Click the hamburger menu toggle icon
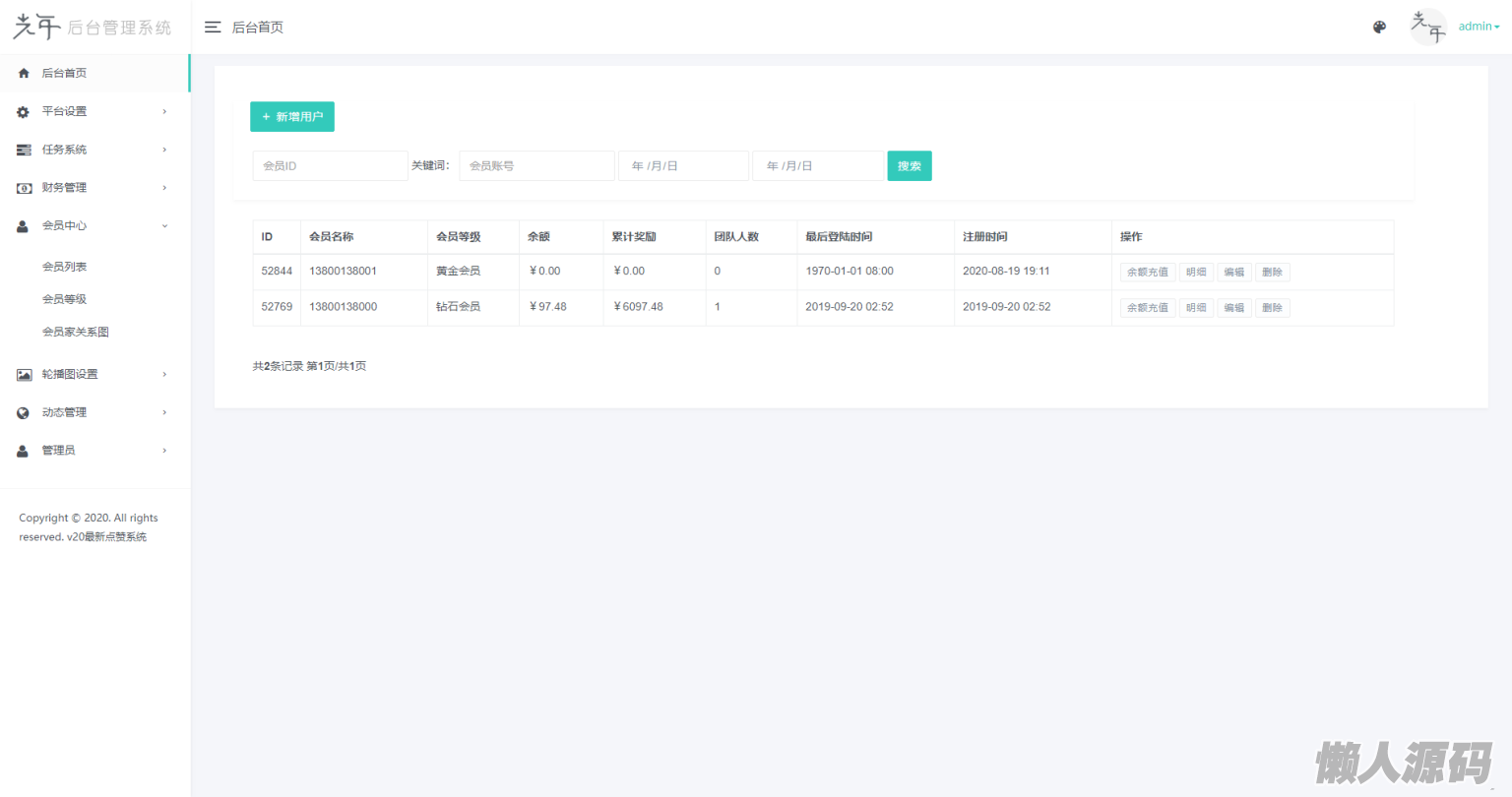 212,28
